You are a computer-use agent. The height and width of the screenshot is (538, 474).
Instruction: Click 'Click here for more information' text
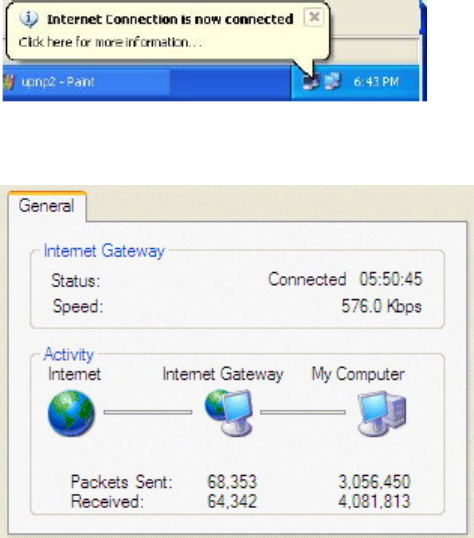click(x=110, y=42)
